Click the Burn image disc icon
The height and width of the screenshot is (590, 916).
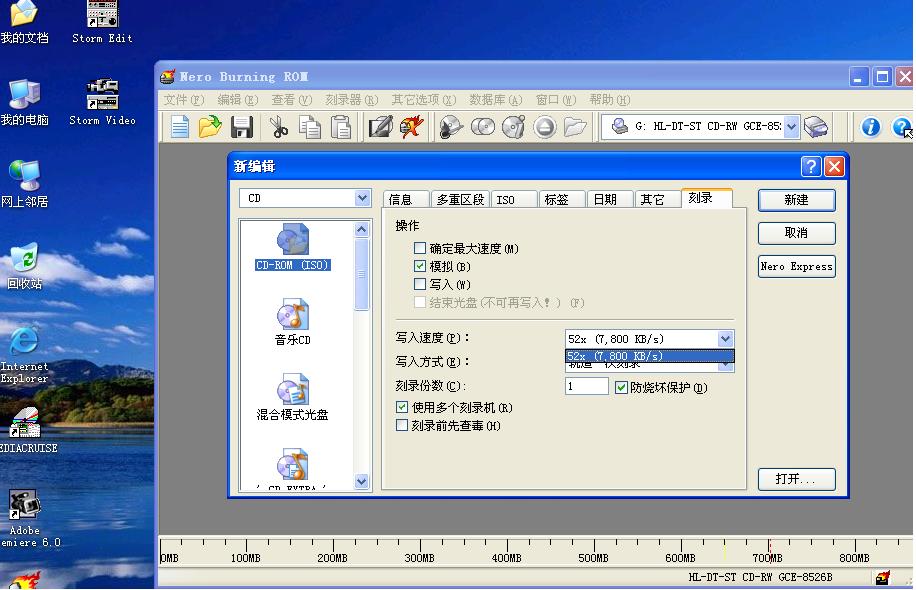pos(451,127)
